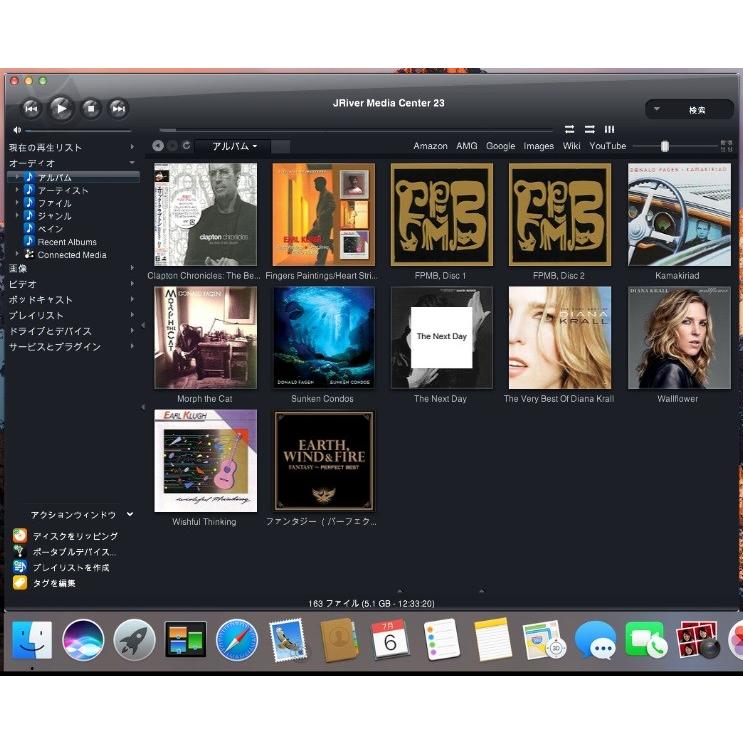Select アーティスト in the audio tree

click(x=63, y=190)
